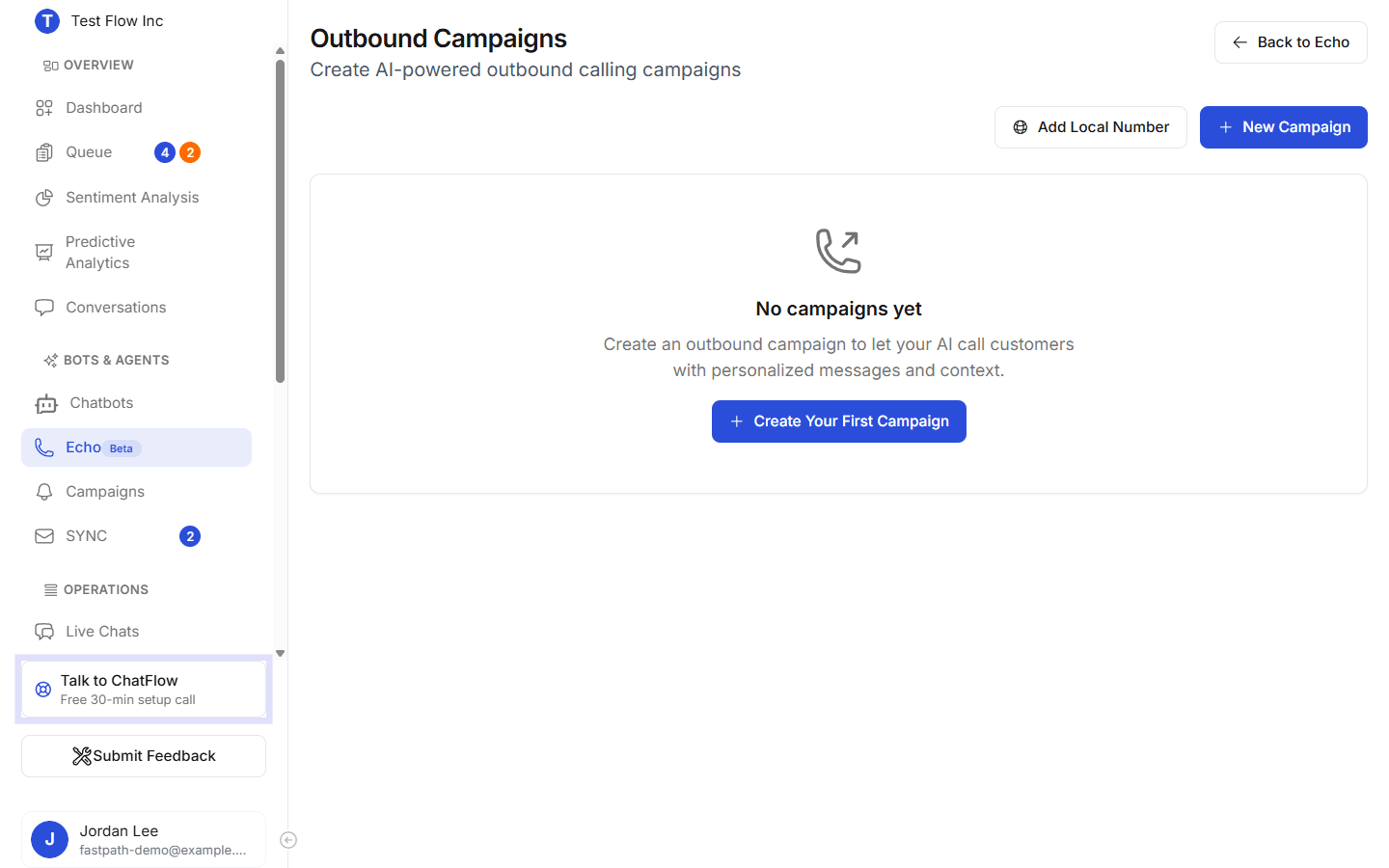The height and width of the screenshot is (868, 1389).
Task: Click the blue Queue badge showing 4
Action: [x=165, y=152]
